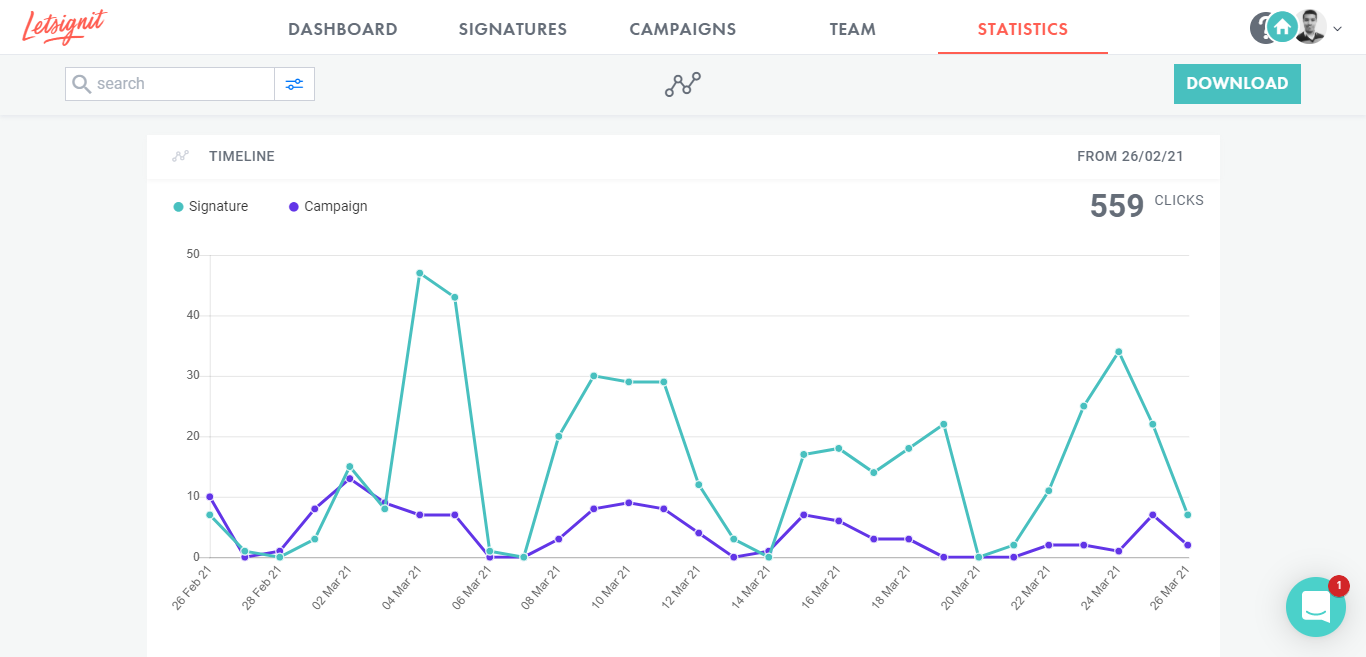Toggle the Signature series in the chart legend
1366x657 pixels.
click(x=211, y=206)
